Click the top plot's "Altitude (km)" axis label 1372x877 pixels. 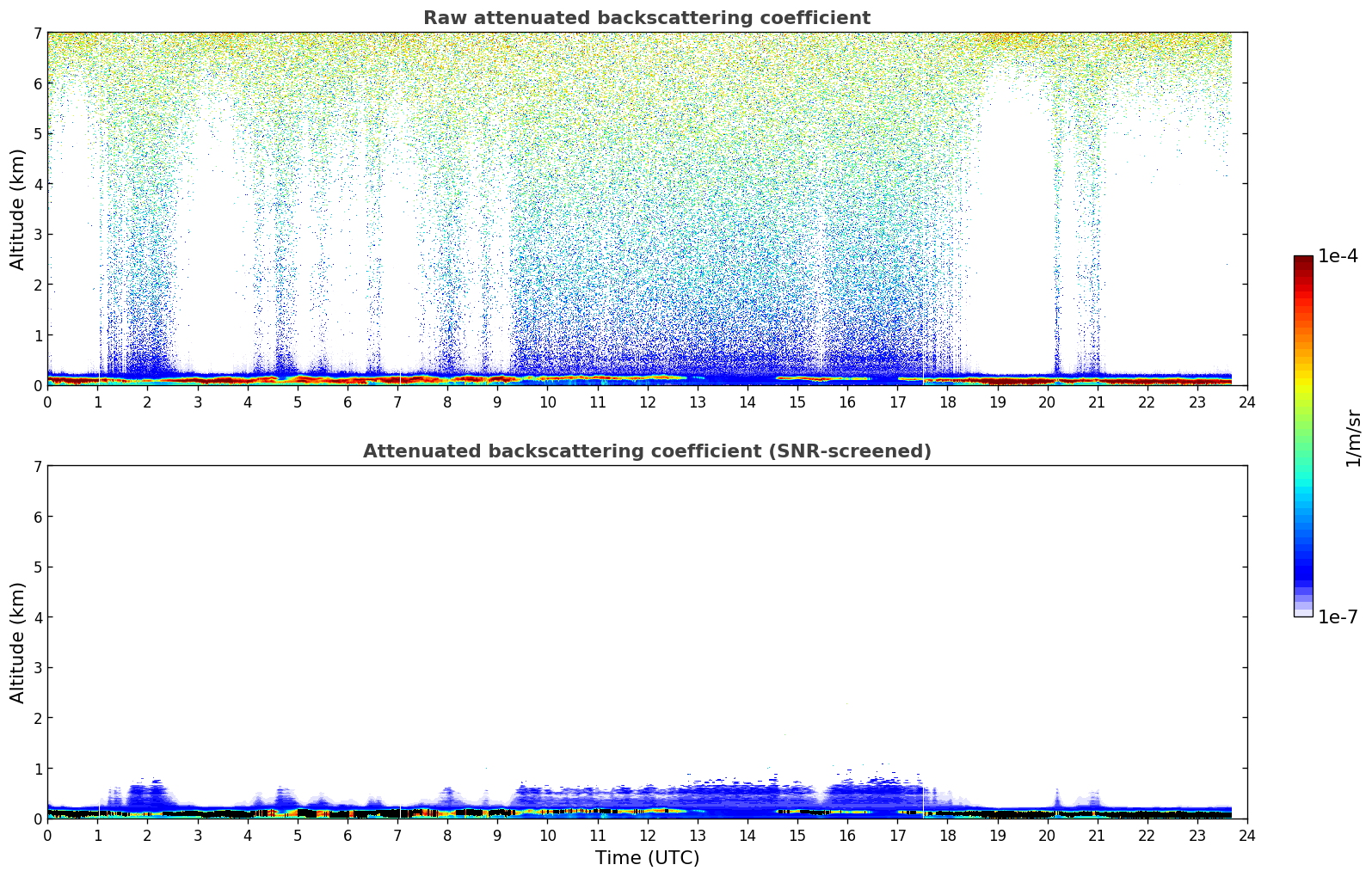[x=18, y=209]
